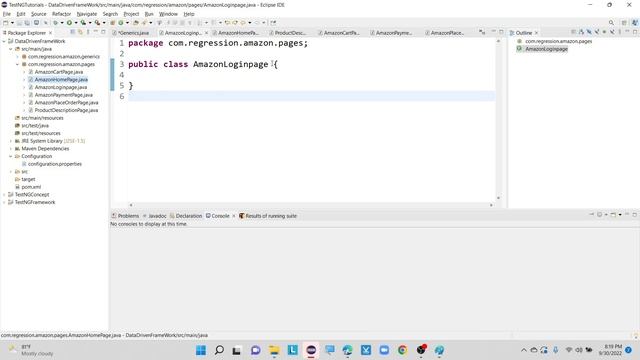
Task: Open Results of running suite tab
Action: (x=268, y=216)
